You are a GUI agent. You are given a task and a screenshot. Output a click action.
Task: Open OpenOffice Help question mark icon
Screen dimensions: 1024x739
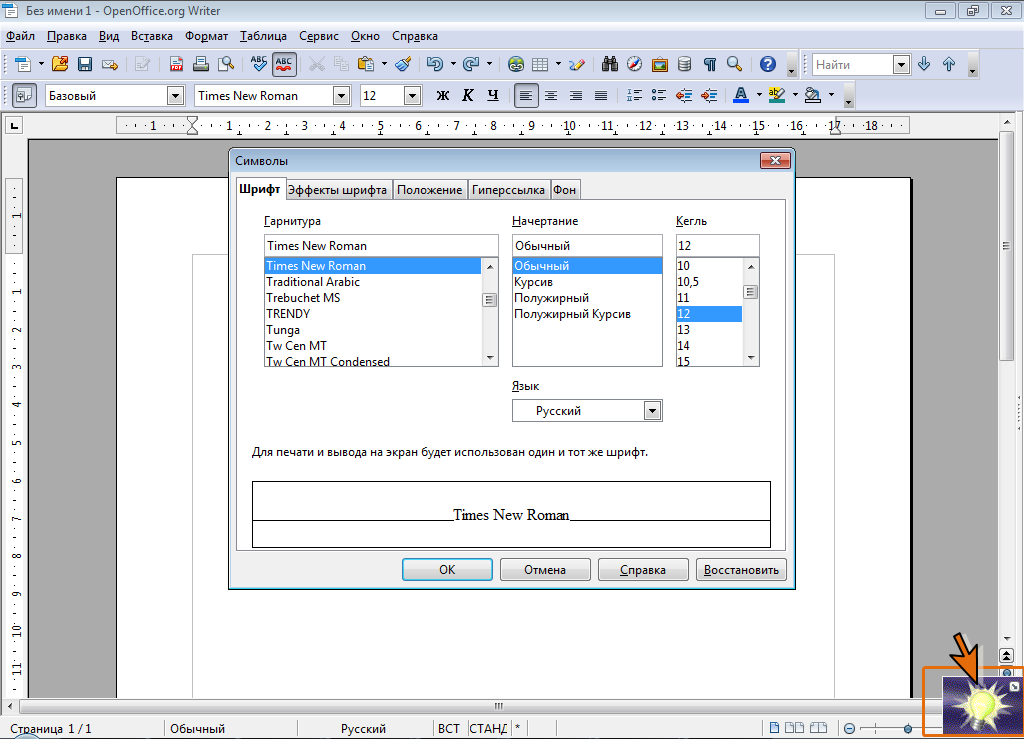pos(768,64)
